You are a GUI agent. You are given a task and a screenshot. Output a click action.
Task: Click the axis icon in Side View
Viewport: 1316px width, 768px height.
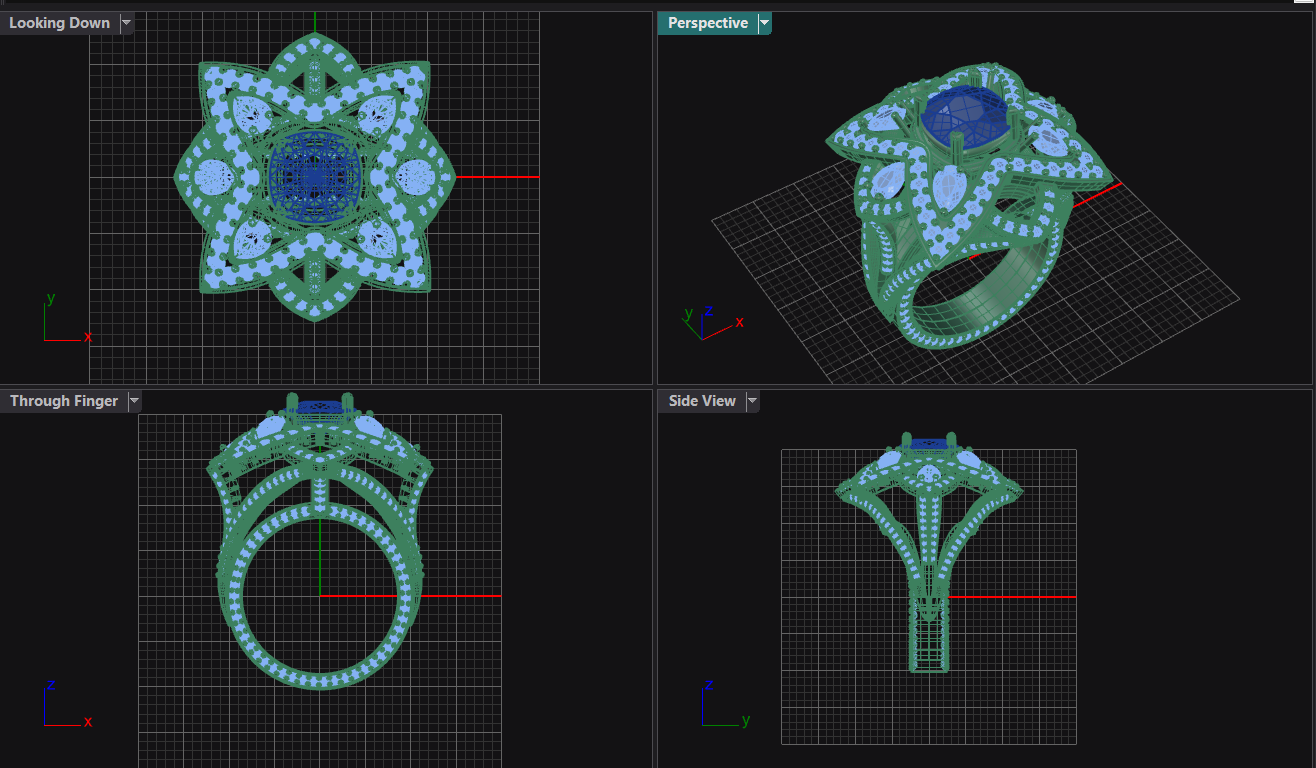coord(722,706)
